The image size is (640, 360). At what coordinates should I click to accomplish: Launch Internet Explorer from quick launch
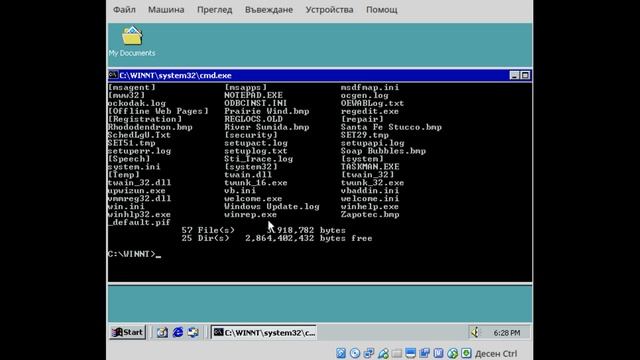[x=178, y=333]
